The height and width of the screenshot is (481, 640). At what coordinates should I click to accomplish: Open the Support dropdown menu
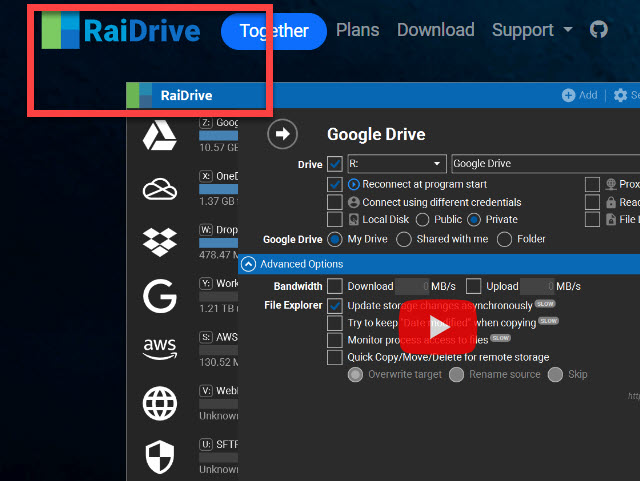532,30
